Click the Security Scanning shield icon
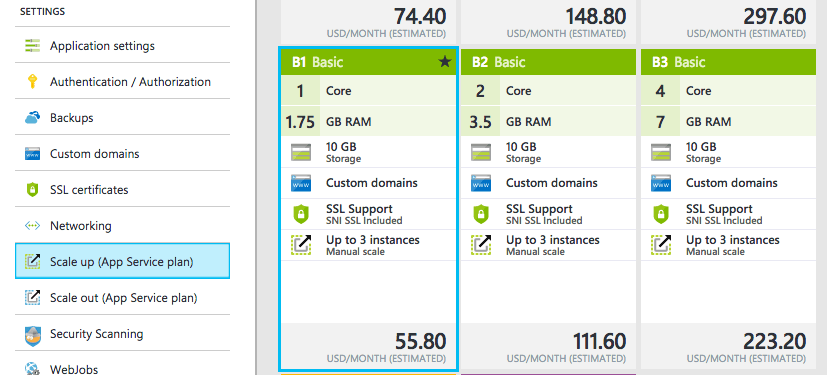Screen dimensions: 827x375 (33, 334)
